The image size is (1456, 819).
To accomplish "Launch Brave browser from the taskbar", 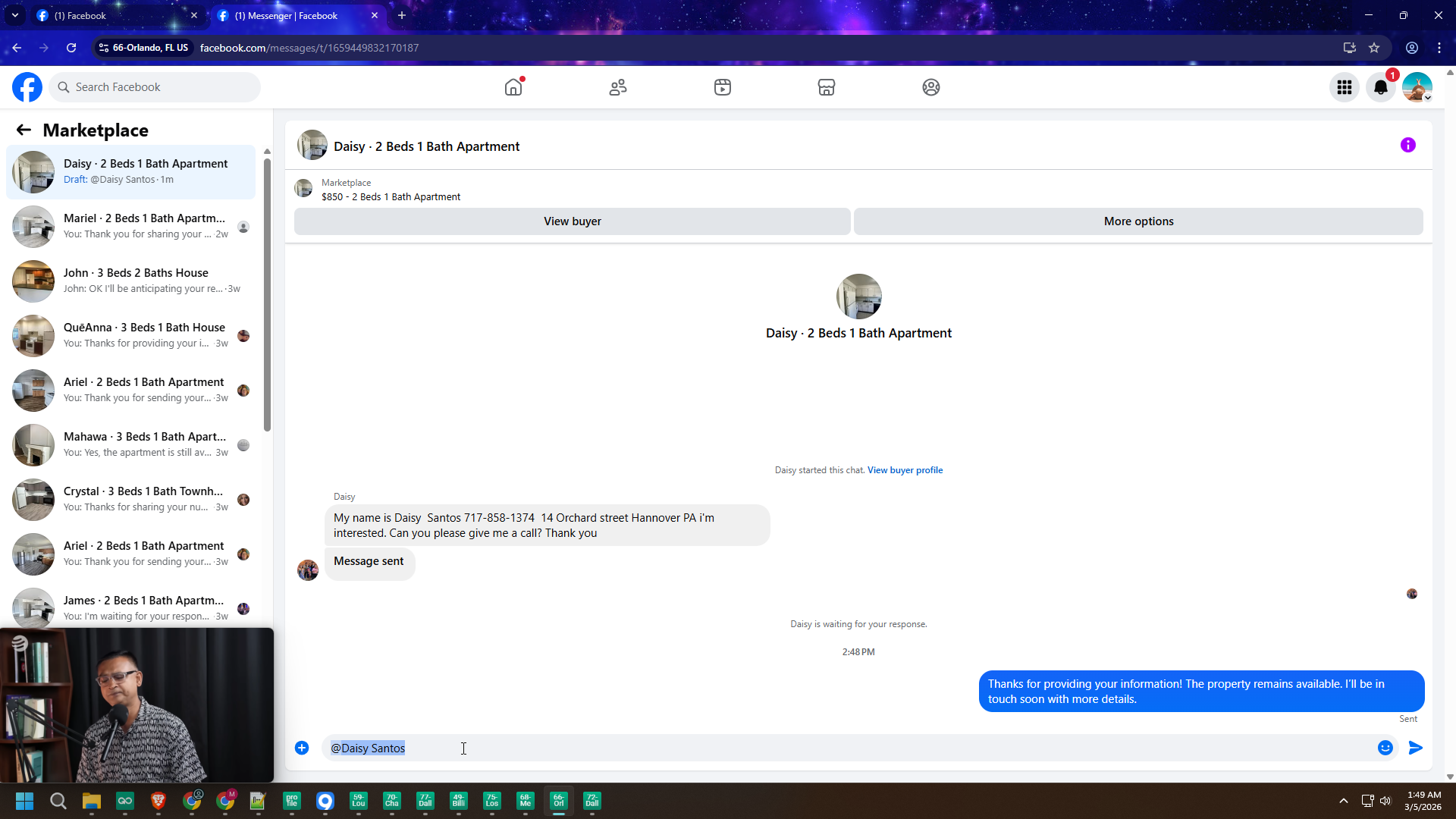I will 158,801.
